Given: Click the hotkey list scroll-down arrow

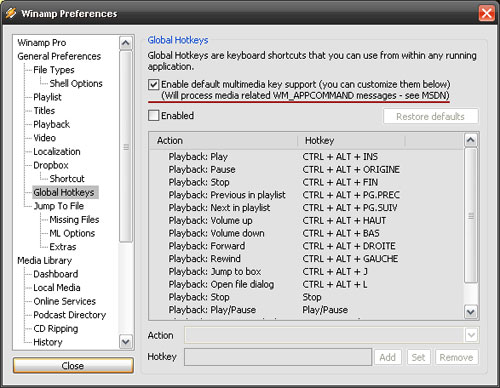Looking at the screenshot, I should click(470, 312).
